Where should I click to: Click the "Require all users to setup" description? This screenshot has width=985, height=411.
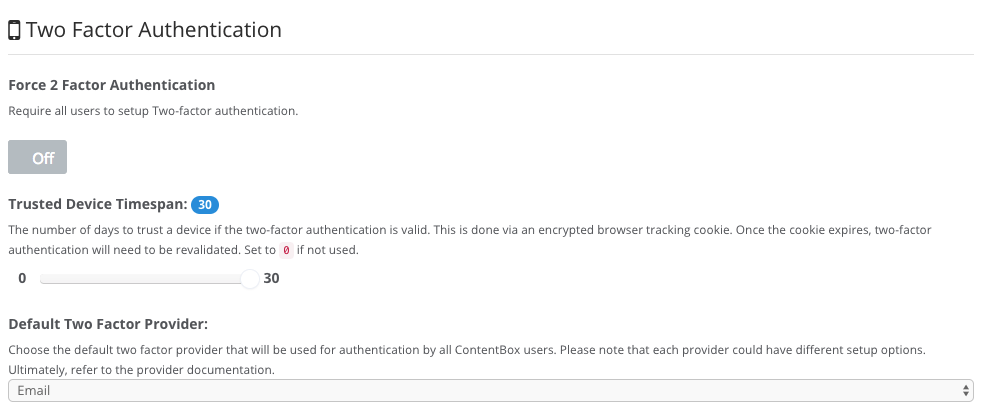(153, 111)
